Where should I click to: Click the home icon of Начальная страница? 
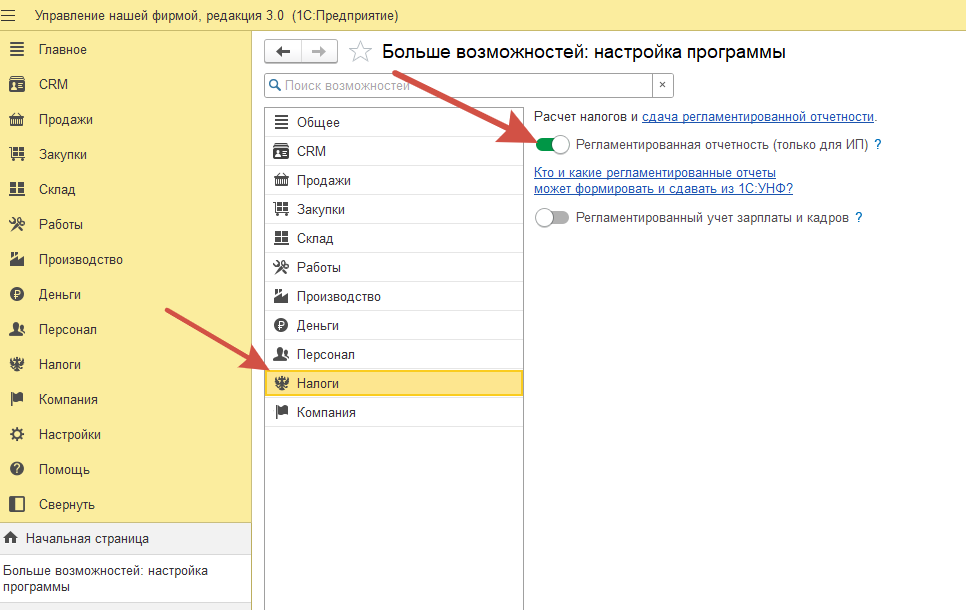pos(11,538)
